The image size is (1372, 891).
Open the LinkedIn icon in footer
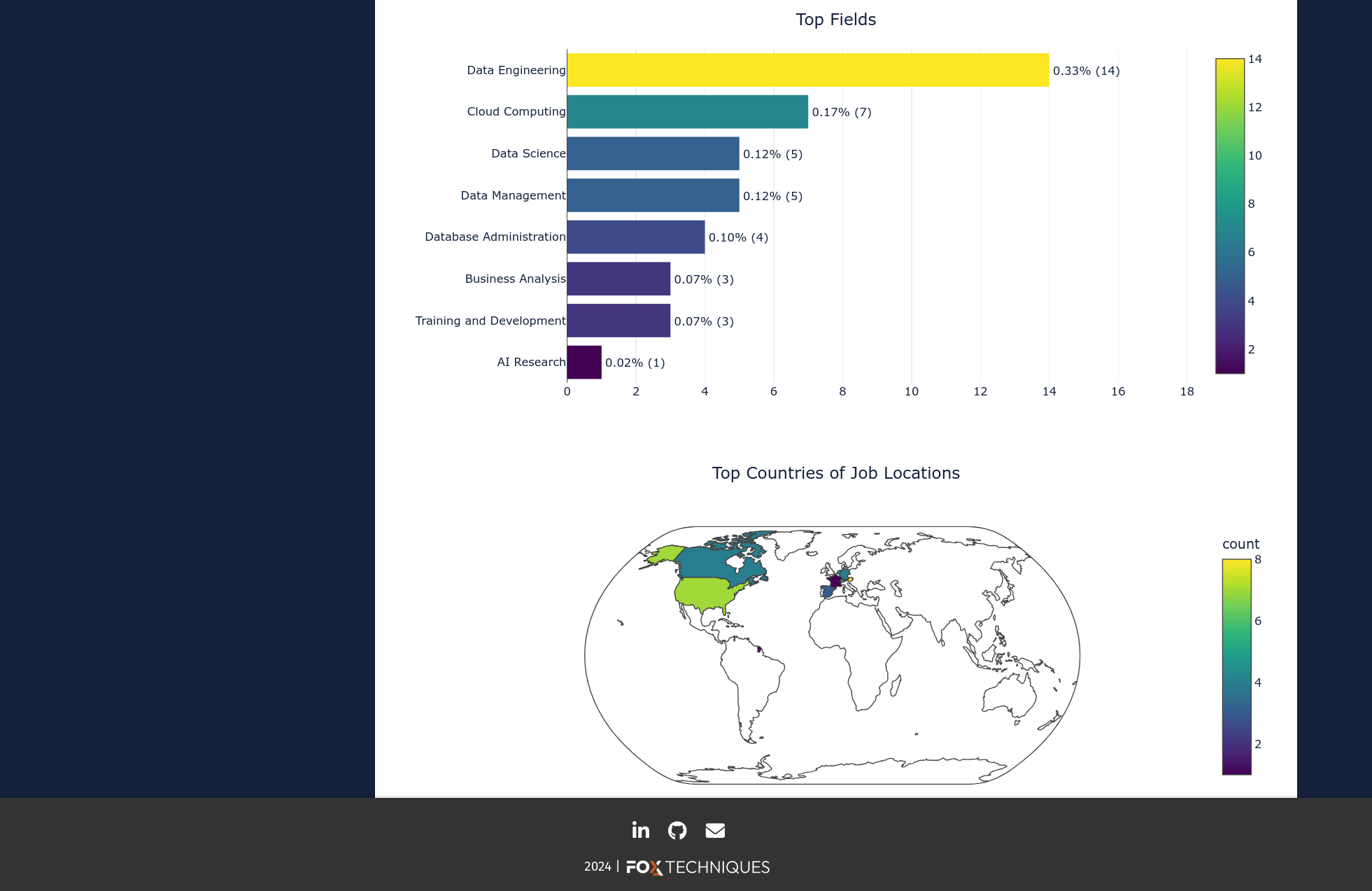pyautogui.click(x=640, y=830)
